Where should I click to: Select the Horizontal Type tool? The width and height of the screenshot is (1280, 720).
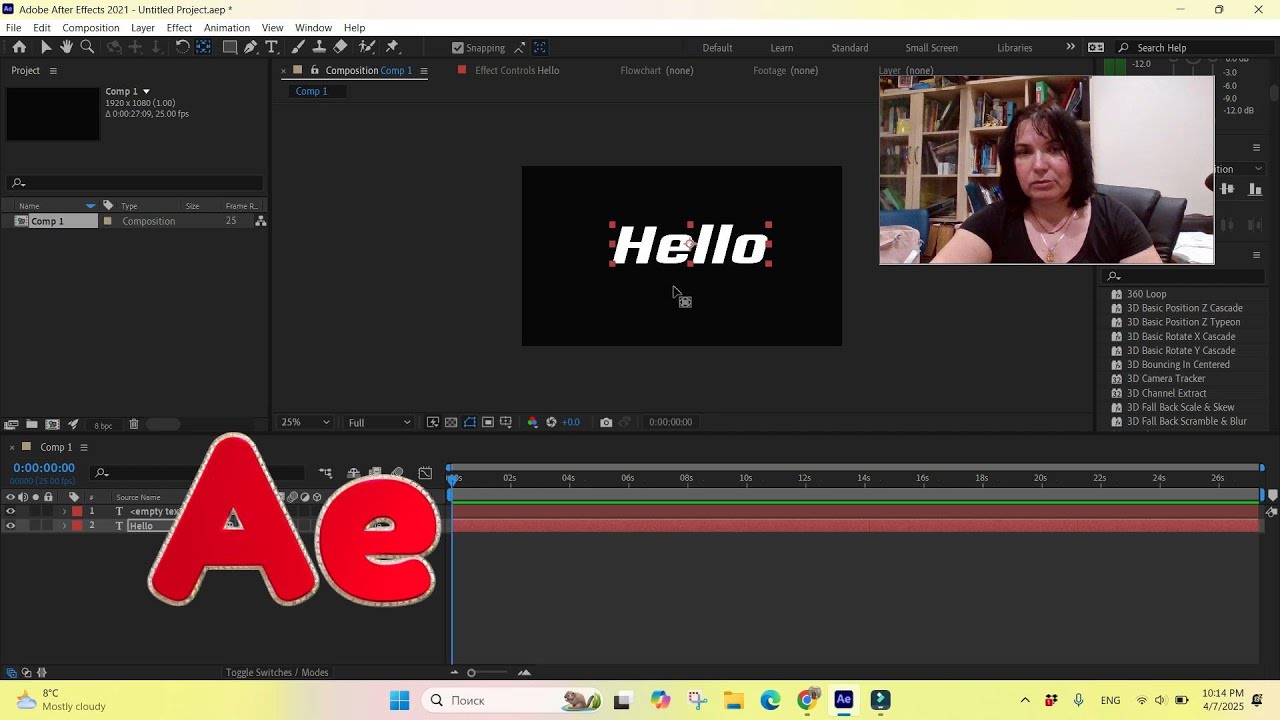pos(271,47)
